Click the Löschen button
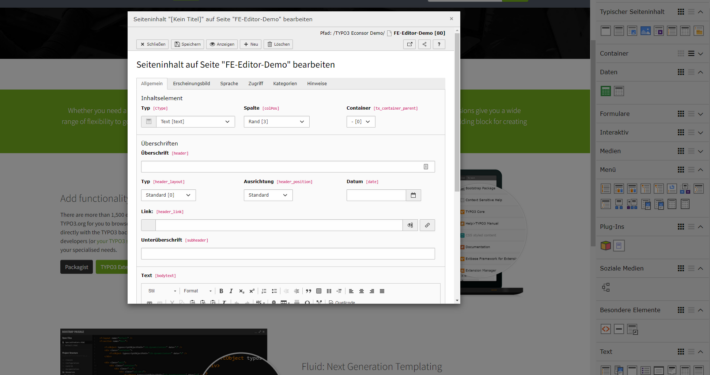 278,44
